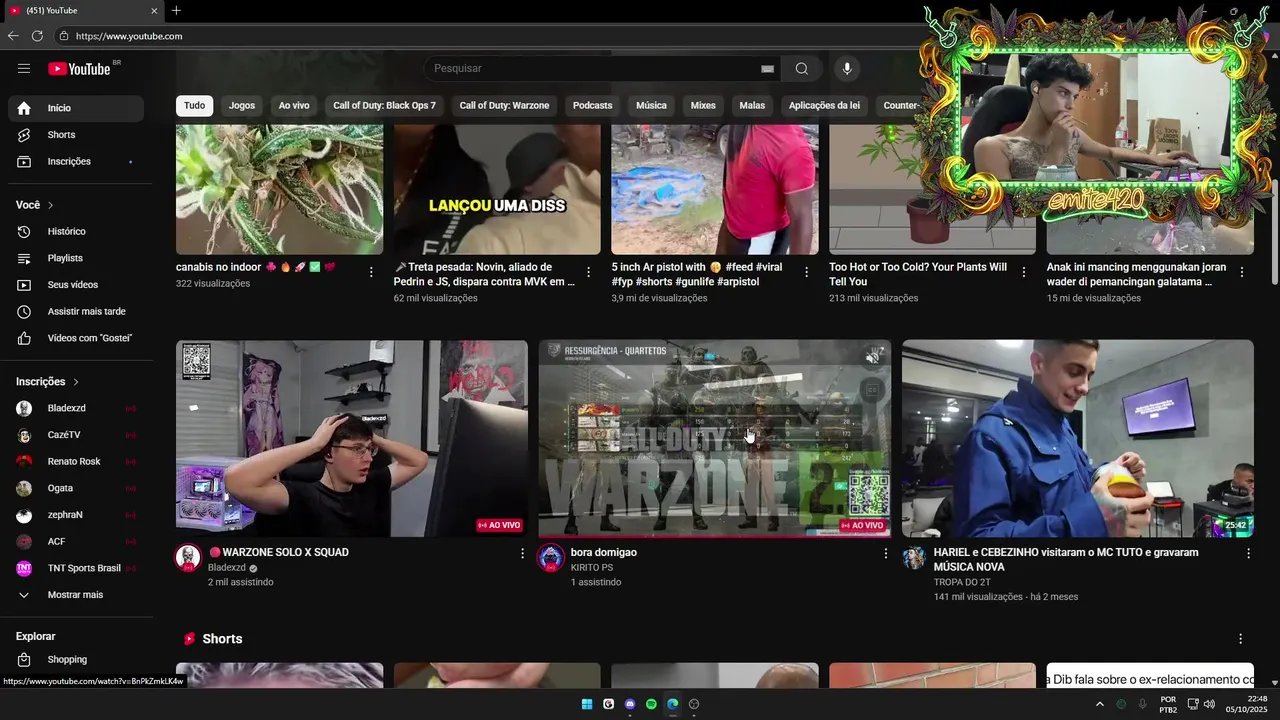Go to the YouTube logo home
The image size is (1280, 720).
[79, 68]
